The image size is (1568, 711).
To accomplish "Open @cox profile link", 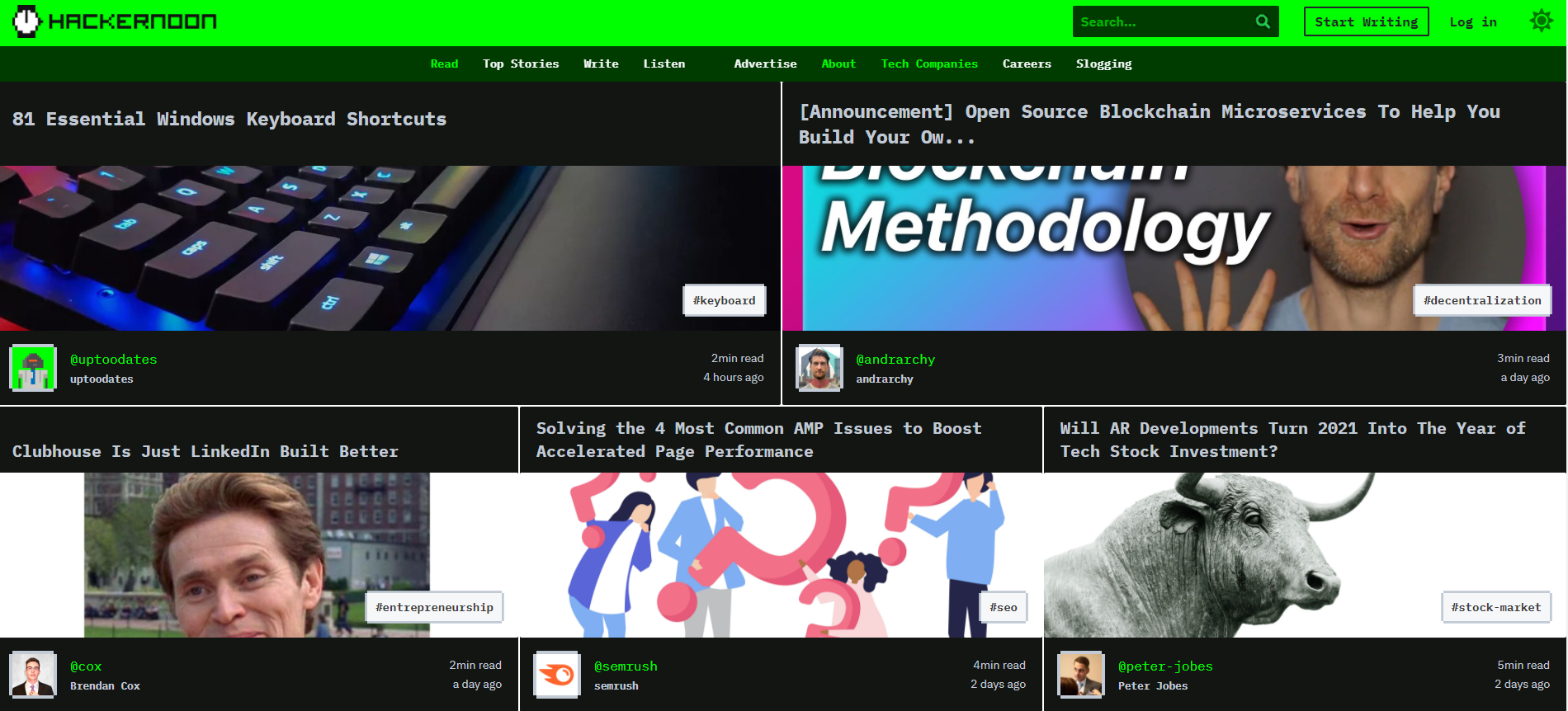I will (86, 666).
